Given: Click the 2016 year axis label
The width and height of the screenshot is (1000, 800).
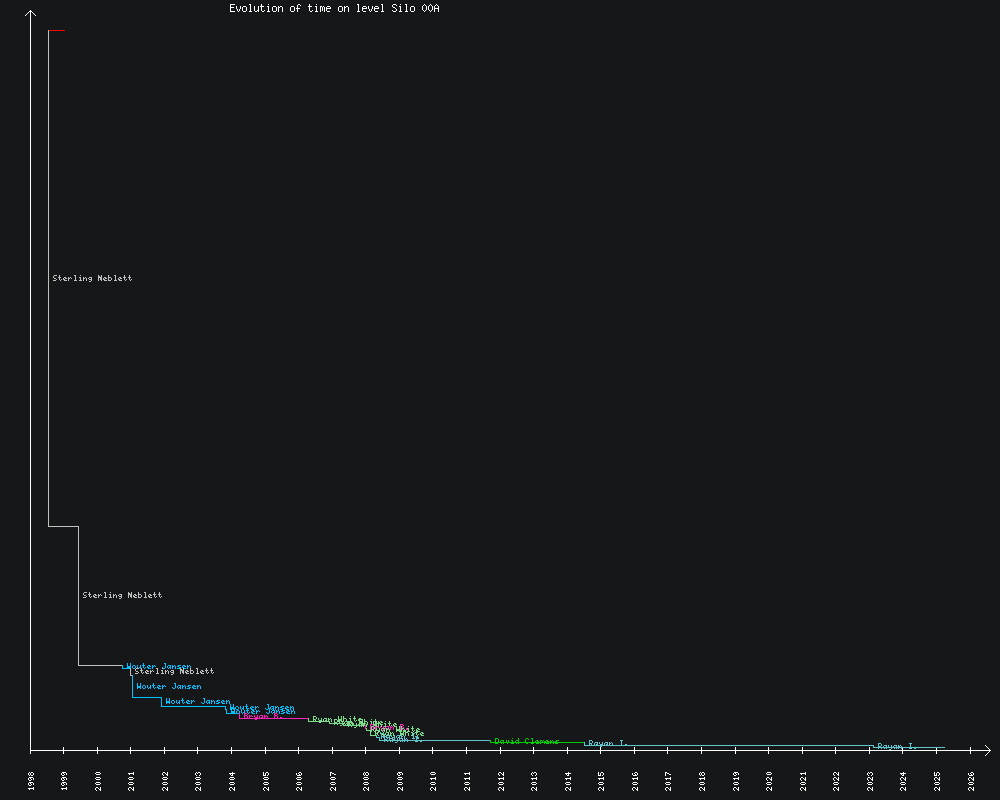Looking at the screenshot, I should 635,781.
